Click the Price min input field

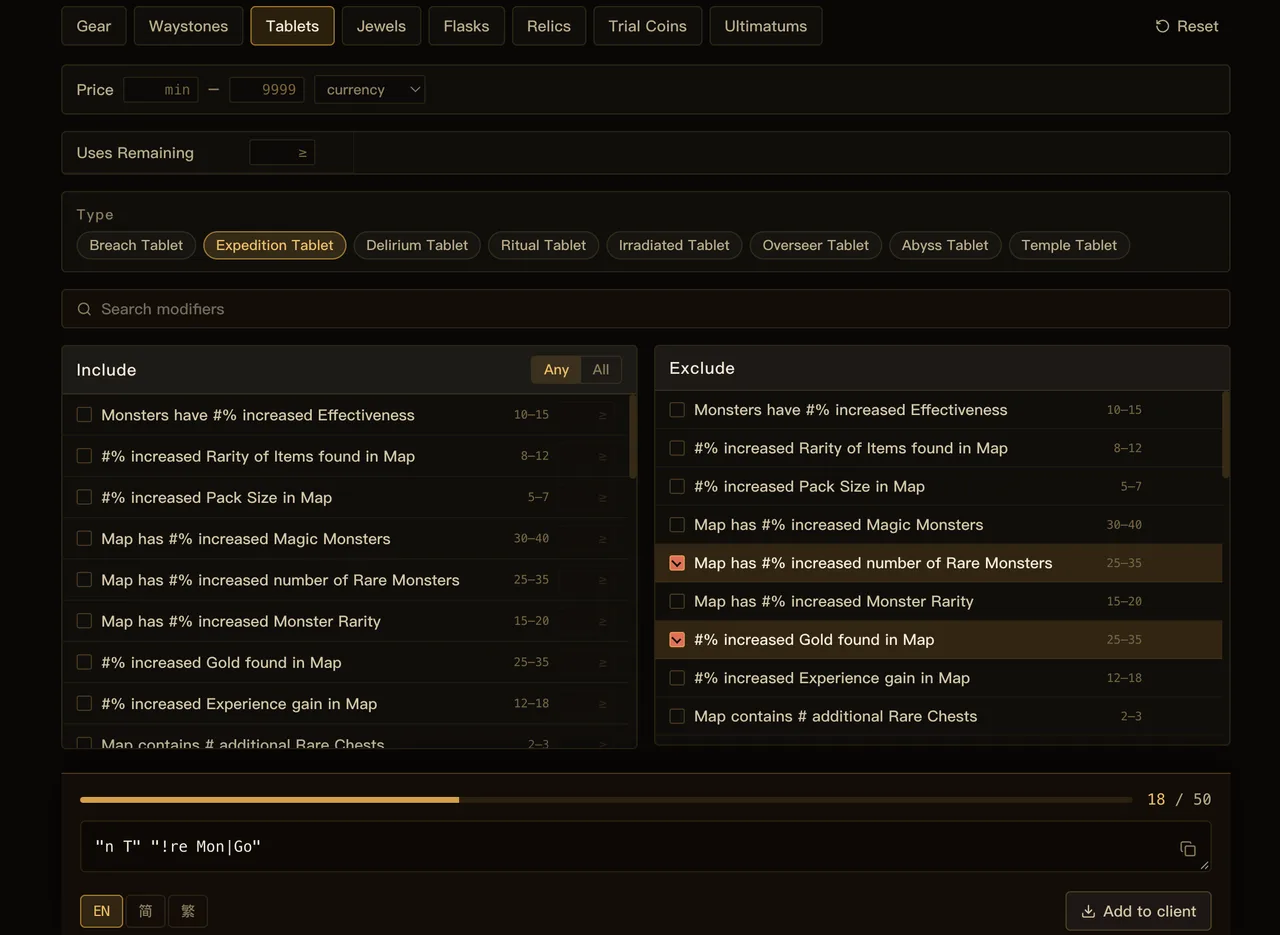pyautogui.click(x=161, y=90)
